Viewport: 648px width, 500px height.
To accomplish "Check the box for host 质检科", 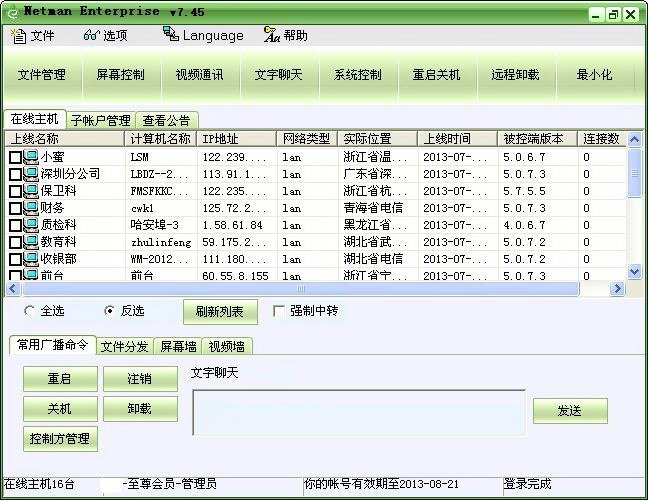I will pos(15,225).
